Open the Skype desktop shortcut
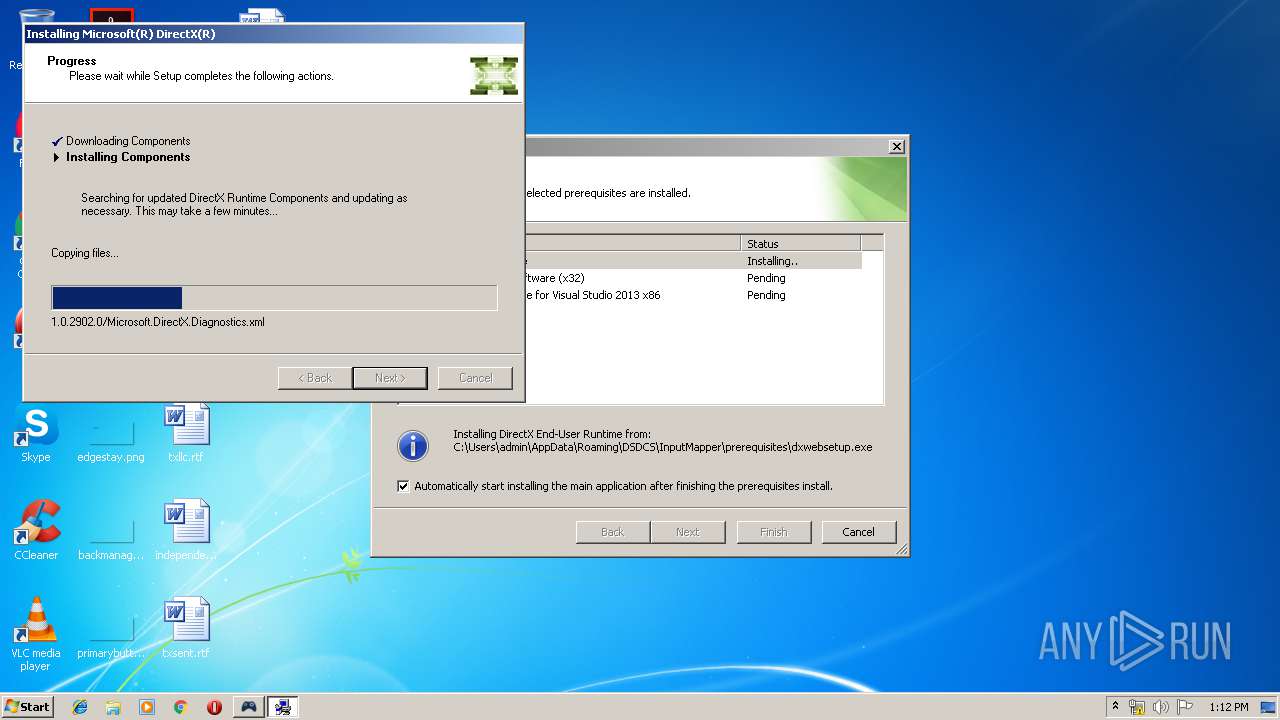 click(36, 433)
